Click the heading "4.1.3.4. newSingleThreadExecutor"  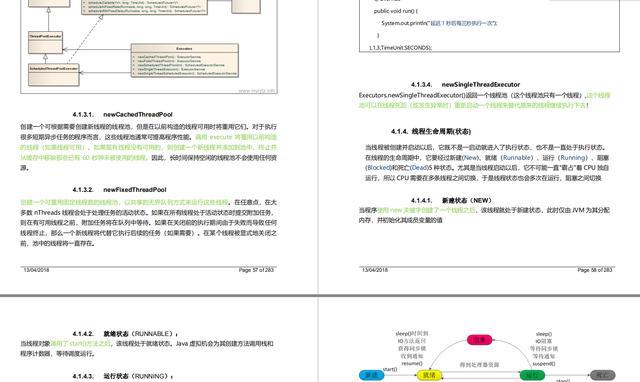465,84
